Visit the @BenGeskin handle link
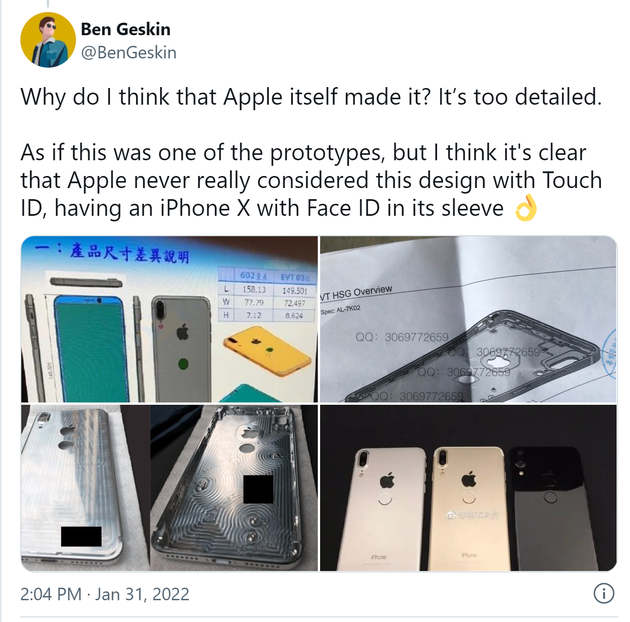The height and width of the screenshot is (622, 630). [129, 53]
